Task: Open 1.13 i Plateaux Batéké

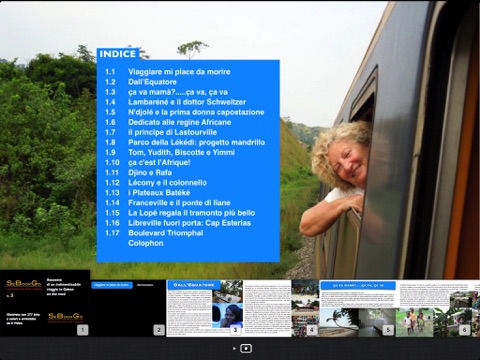Action: point(148,193)
